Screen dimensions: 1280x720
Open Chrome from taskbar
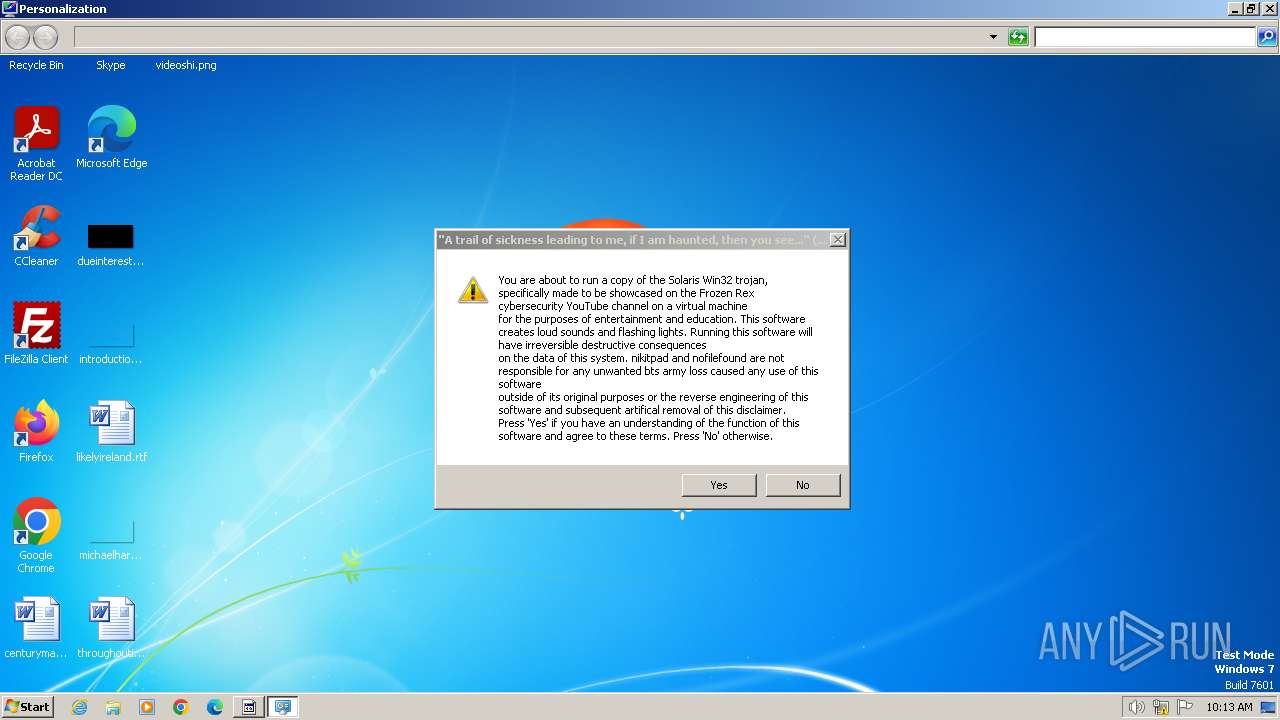(x=181, y=707)
